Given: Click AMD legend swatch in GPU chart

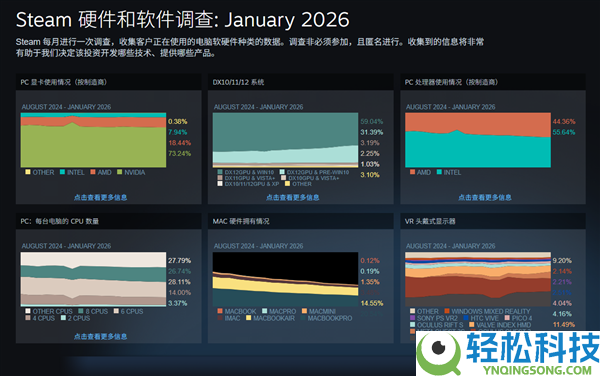Looking at the screenshot, I should point(93,172).
